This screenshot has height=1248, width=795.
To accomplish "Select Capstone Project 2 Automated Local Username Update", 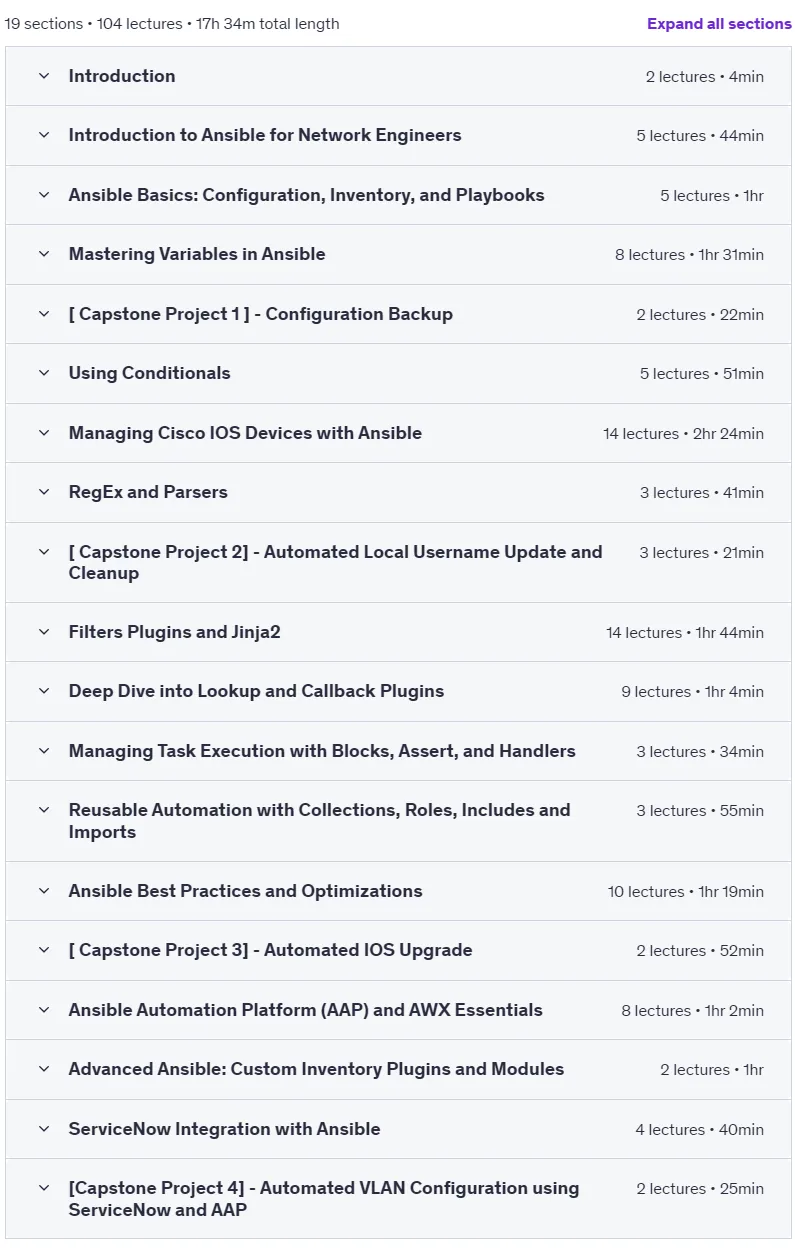I will point(398,562).
